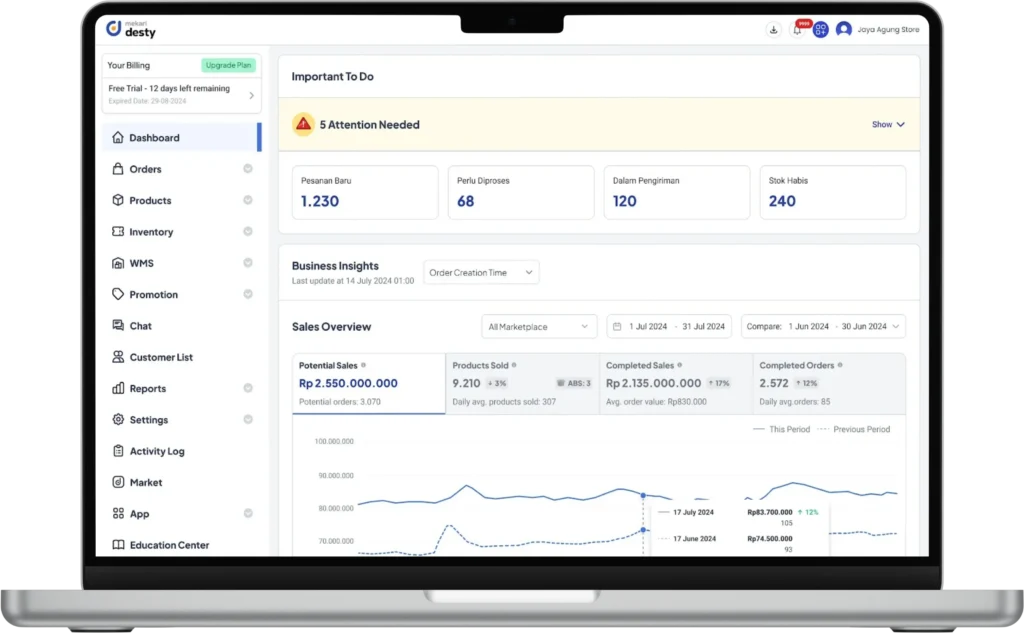Image resolution: width=1024 pixels, height=633 pixels.
Task: Click the WMS warehouse icon
Action: click(119, 262)
